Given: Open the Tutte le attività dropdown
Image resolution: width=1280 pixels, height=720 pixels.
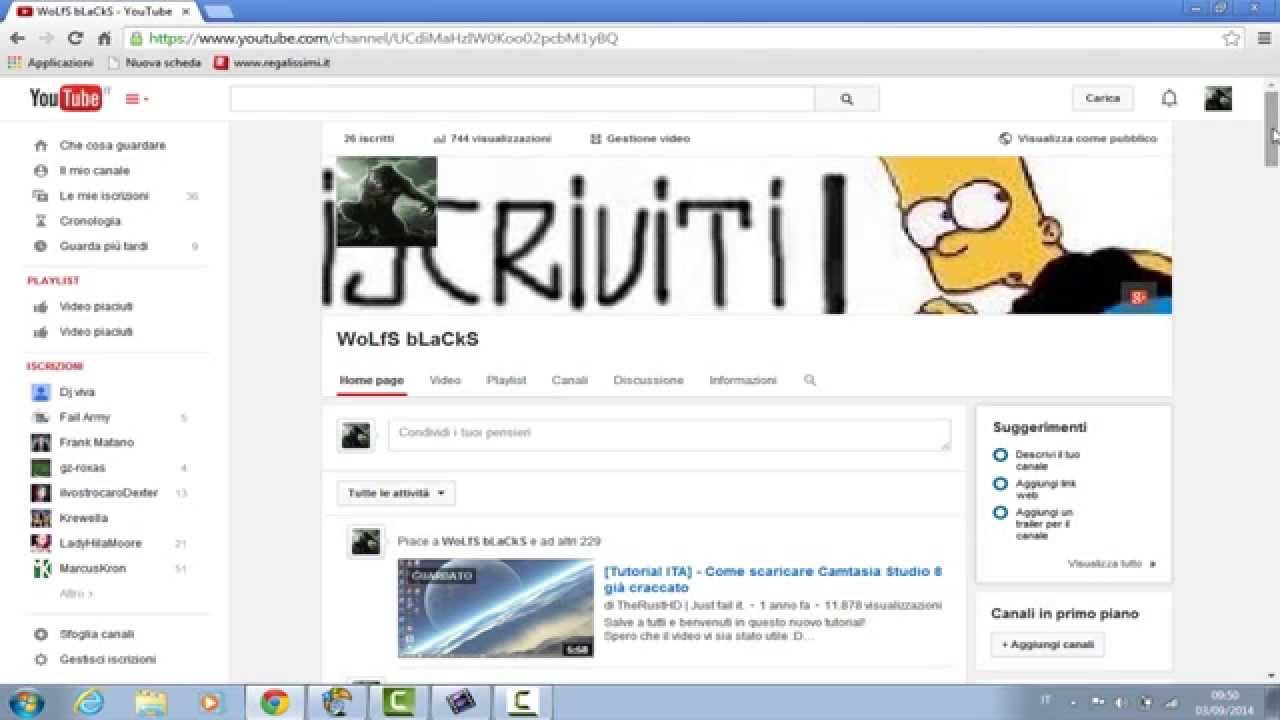Looking at the screenshot, I should pyautogui.click(x=396, y=493).
